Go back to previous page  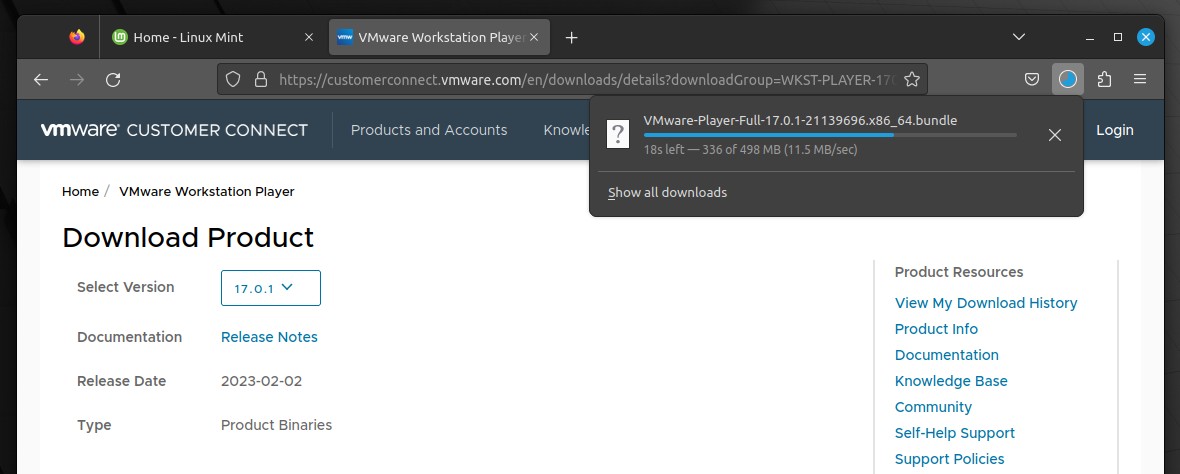pos(41,79)
